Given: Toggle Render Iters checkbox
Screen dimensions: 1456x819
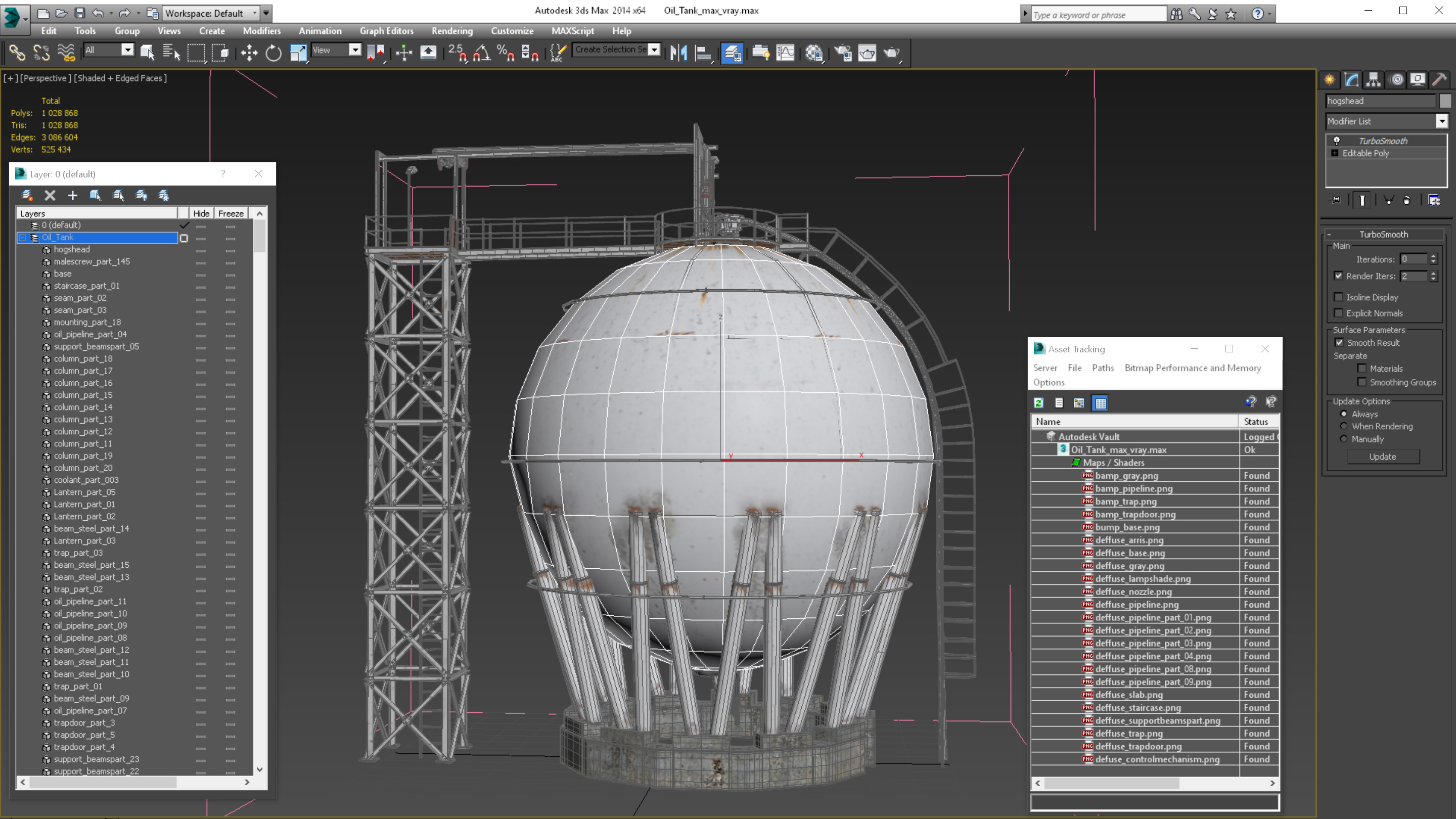Looking at the screenshot, I should coord(1338,276).
